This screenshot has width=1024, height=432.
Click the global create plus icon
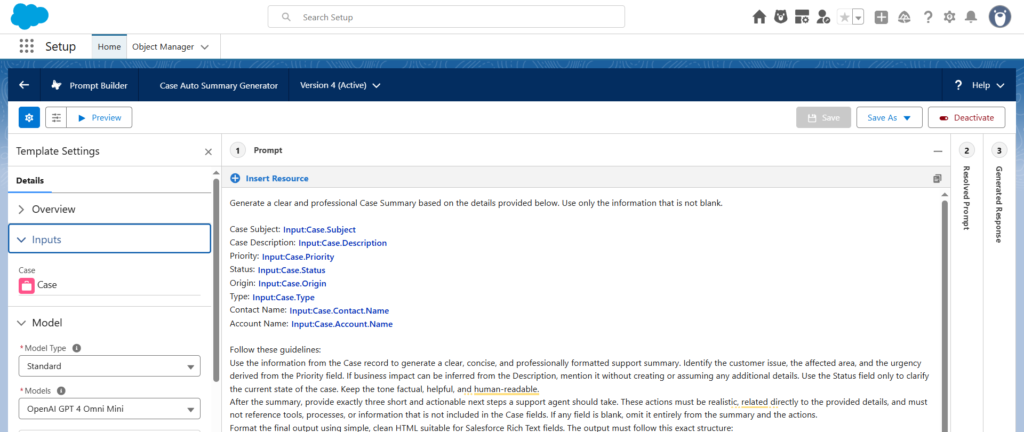click(x=881, y=17)
